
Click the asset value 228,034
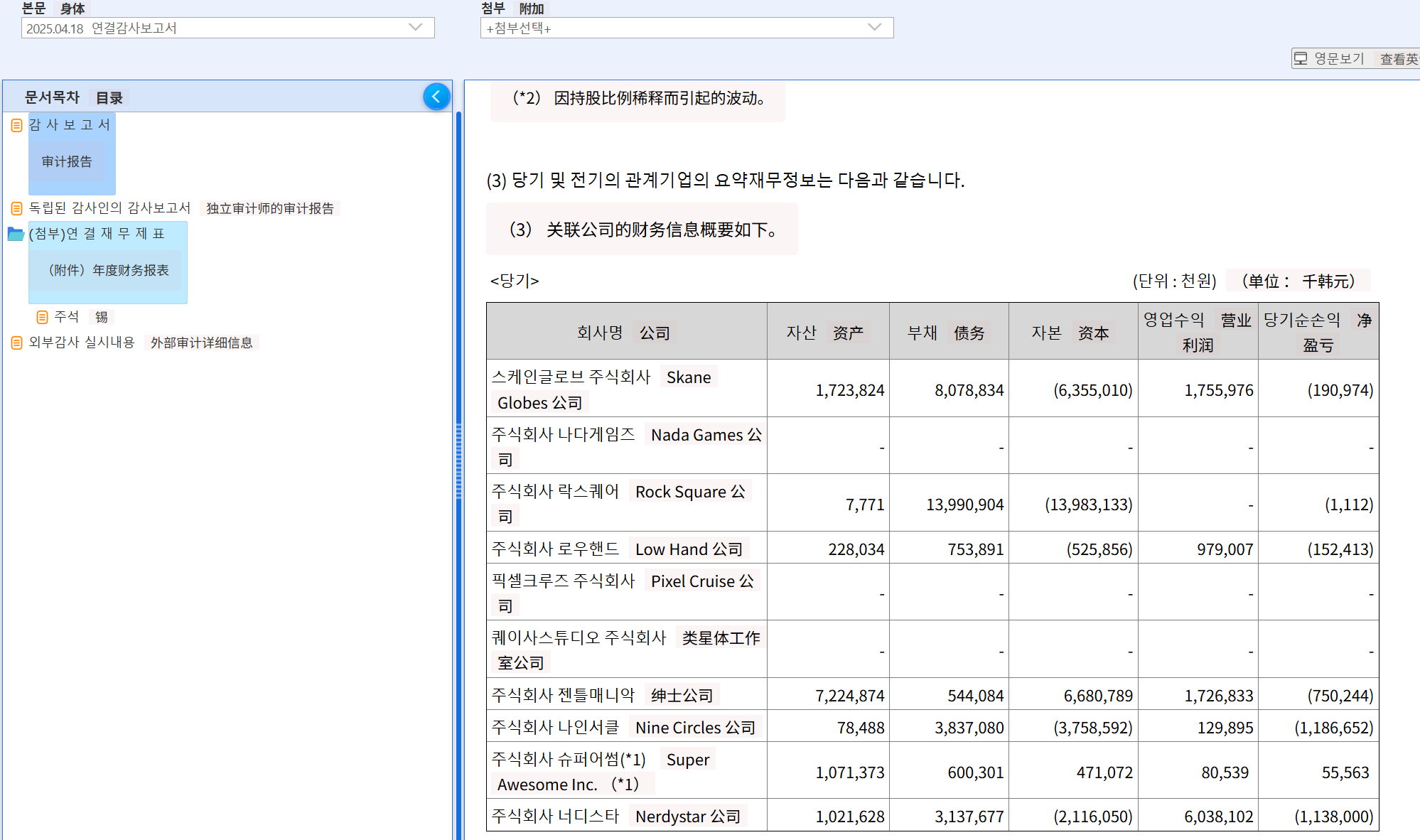click(x=856, y=549)
